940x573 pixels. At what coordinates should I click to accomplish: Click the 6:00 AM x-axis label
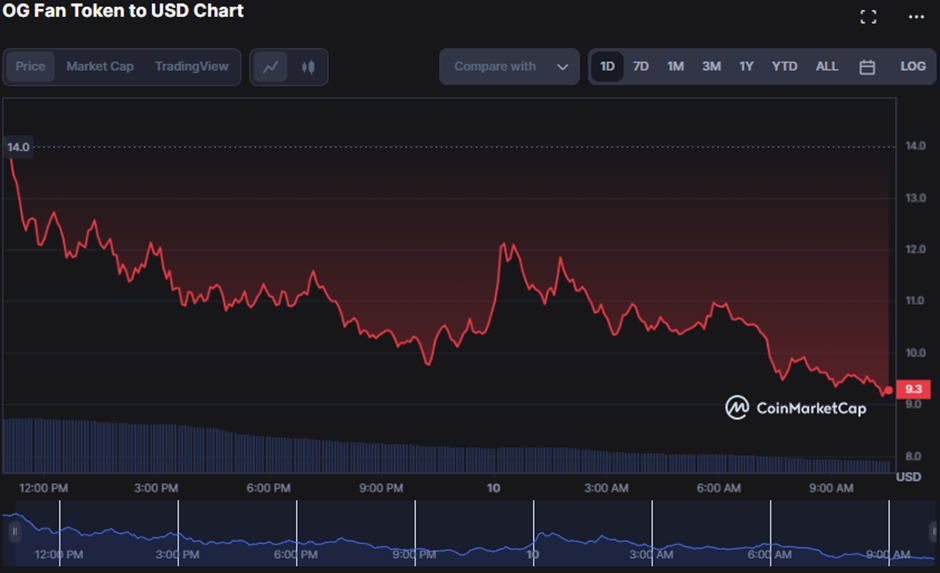click(x=718, y=488)
